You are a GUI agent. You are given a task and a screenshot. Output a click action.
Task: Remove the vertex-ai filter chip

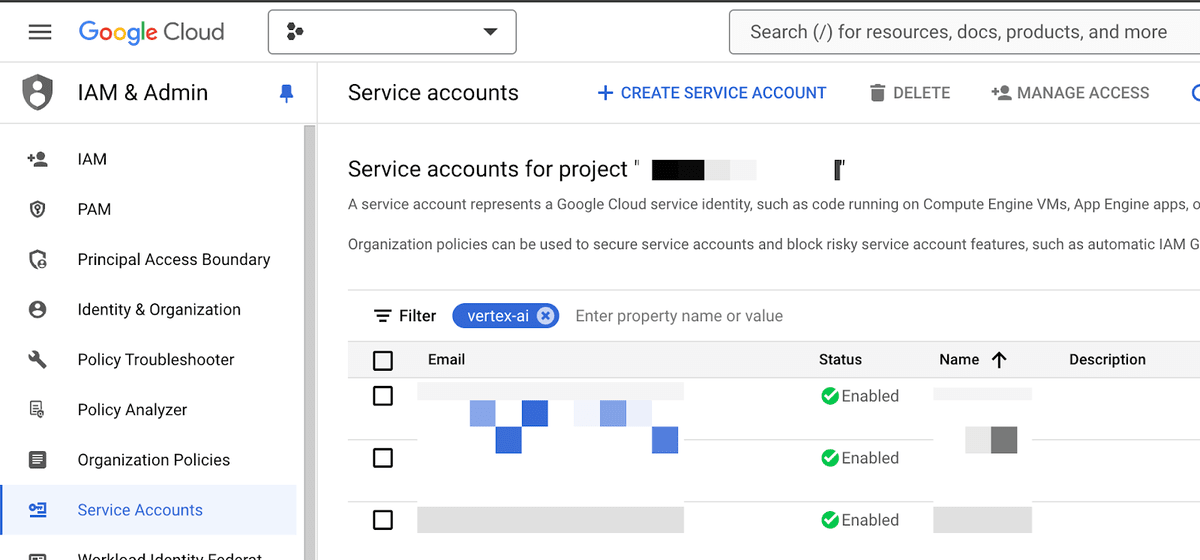(545, 316)
